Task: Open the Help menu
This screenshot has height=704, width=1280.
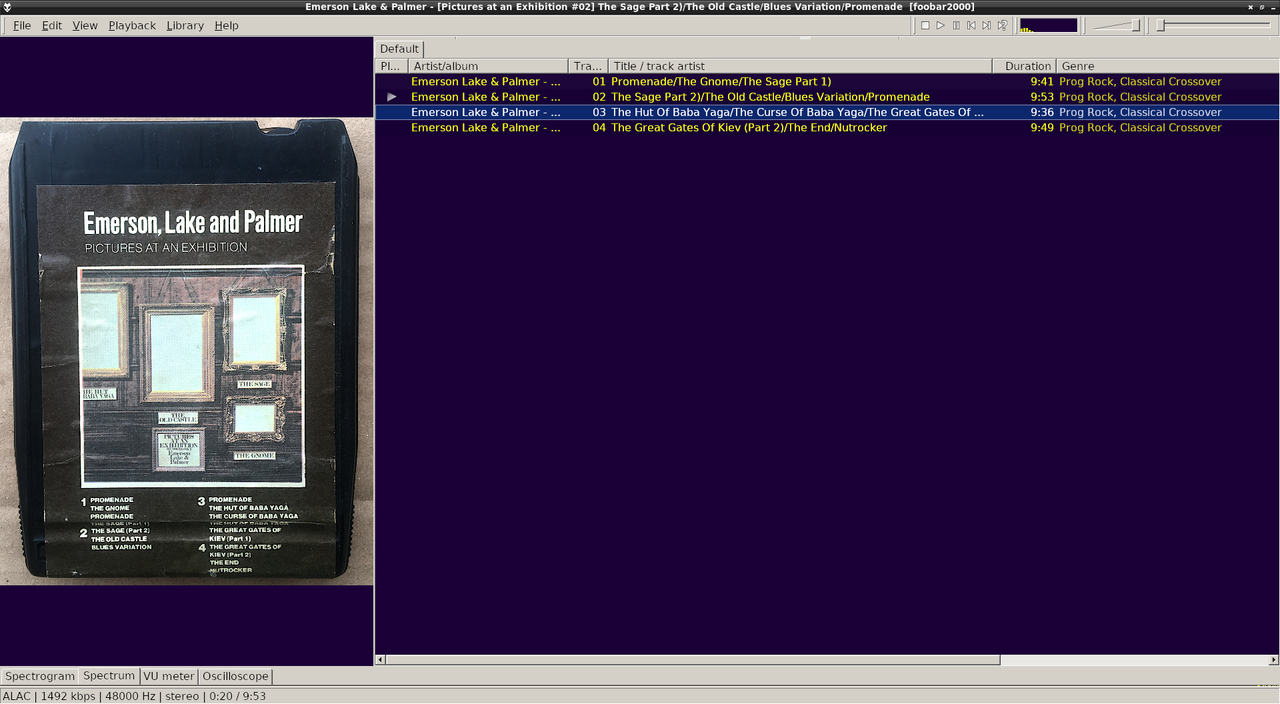Action: [x=226, y=25]
